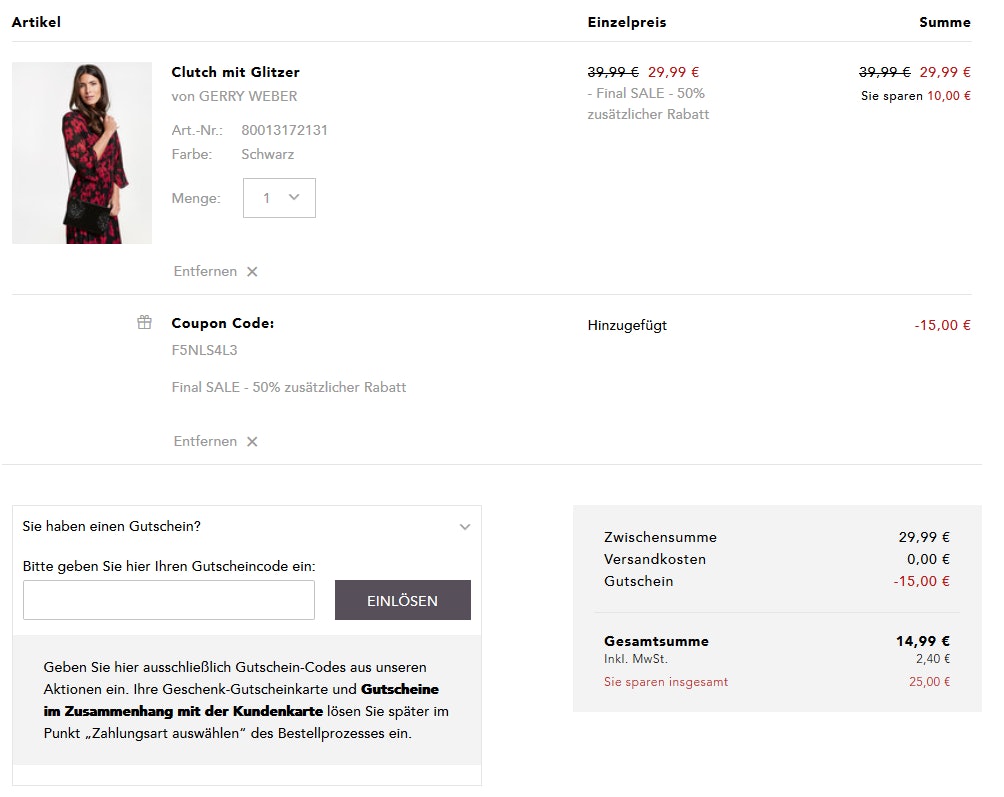Click the gift icon beside Coupon Code
Image resolution: width=1004 pixels, height=797 pixels.
(x=145, y=323)
